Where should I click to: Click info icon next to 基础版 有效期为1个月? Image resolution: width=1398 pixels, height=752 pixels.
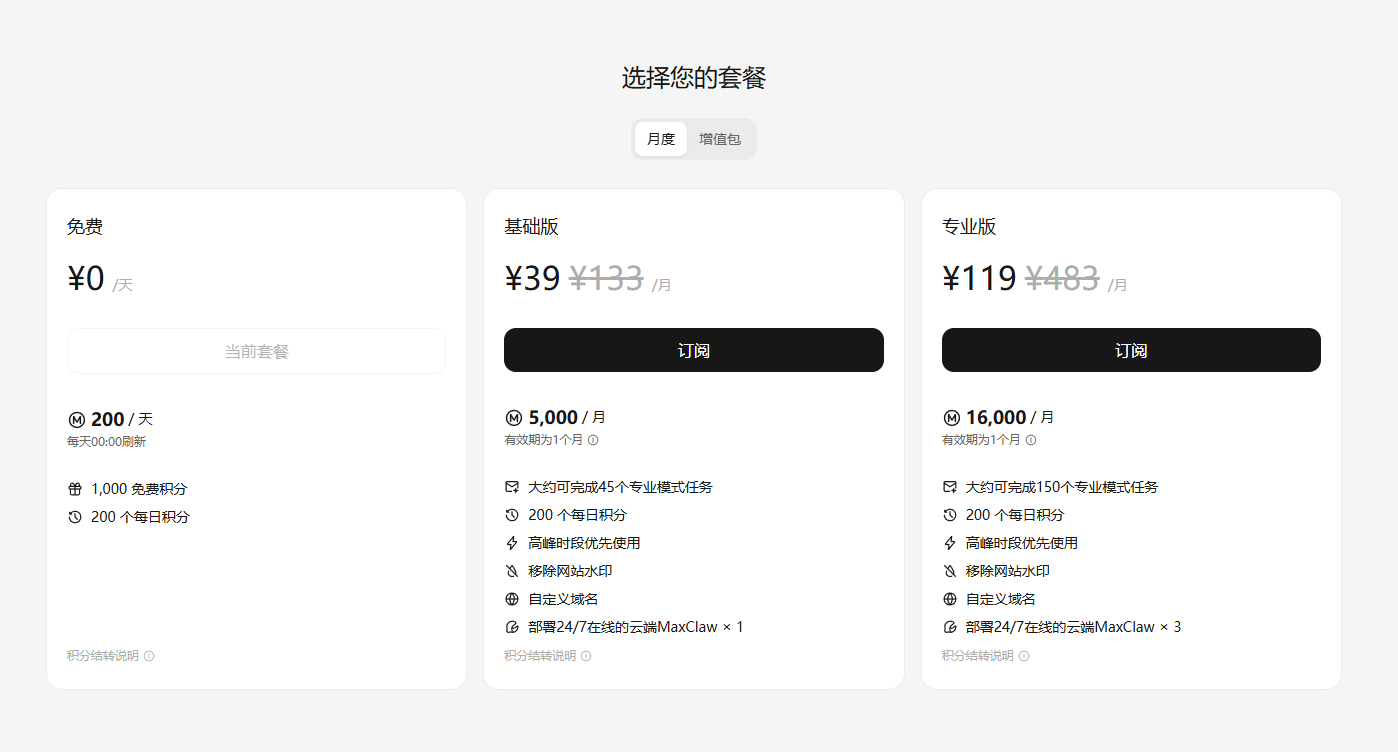pos(593,440)
